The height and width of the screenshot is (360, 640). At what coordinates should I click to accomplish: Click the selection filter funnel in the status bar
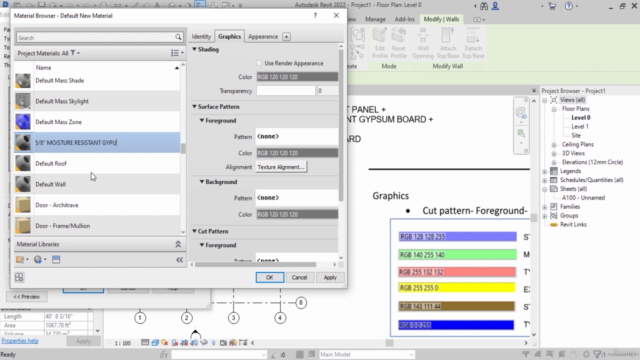tap(597, 354)
